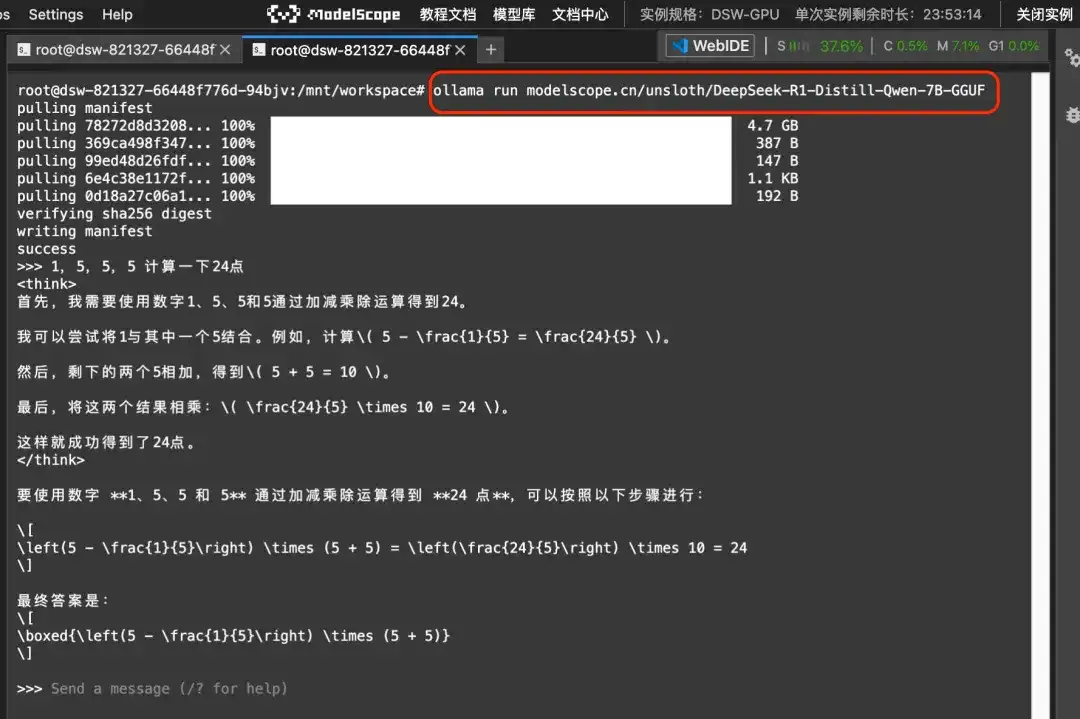Close the first terminal tab
The image size is (1080, 719).
225,50
